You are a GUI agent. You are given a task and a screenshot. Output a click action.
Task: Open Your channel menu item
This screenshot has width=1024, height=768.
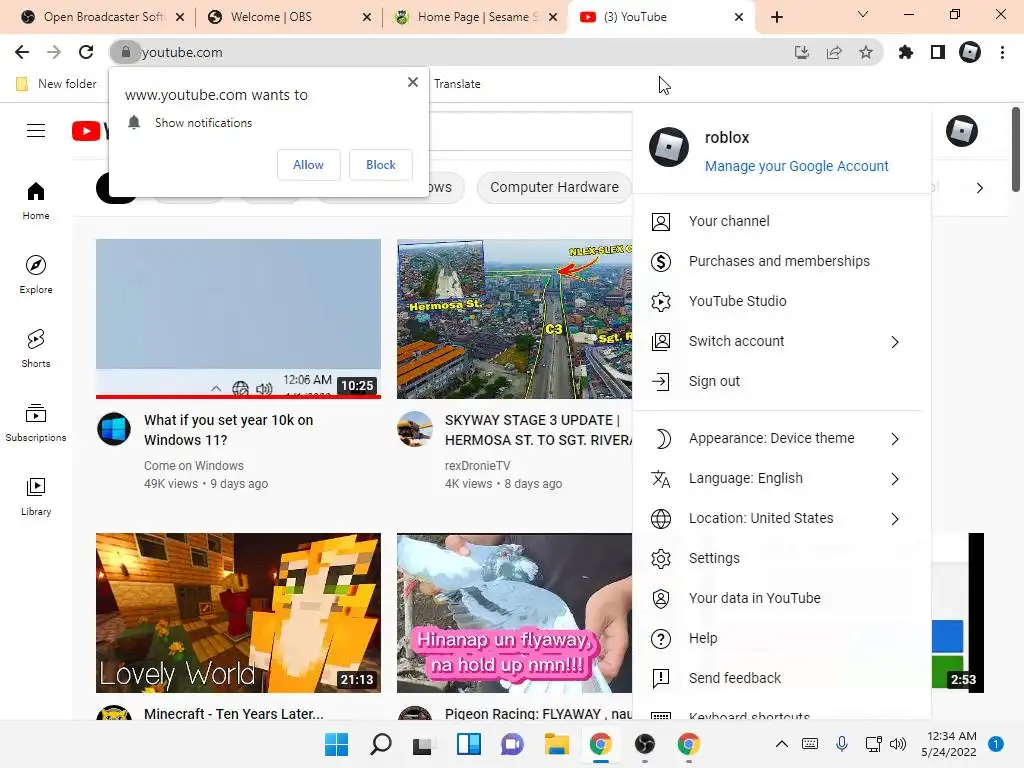click(x=781, y=221)
